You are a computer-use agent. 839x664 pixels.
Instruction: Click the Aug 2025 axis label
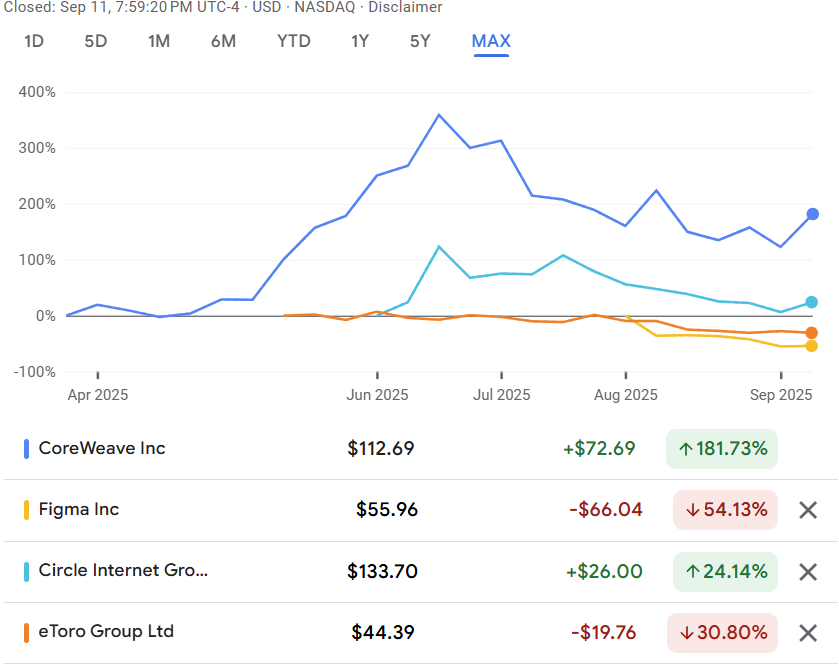coord(626,395)
